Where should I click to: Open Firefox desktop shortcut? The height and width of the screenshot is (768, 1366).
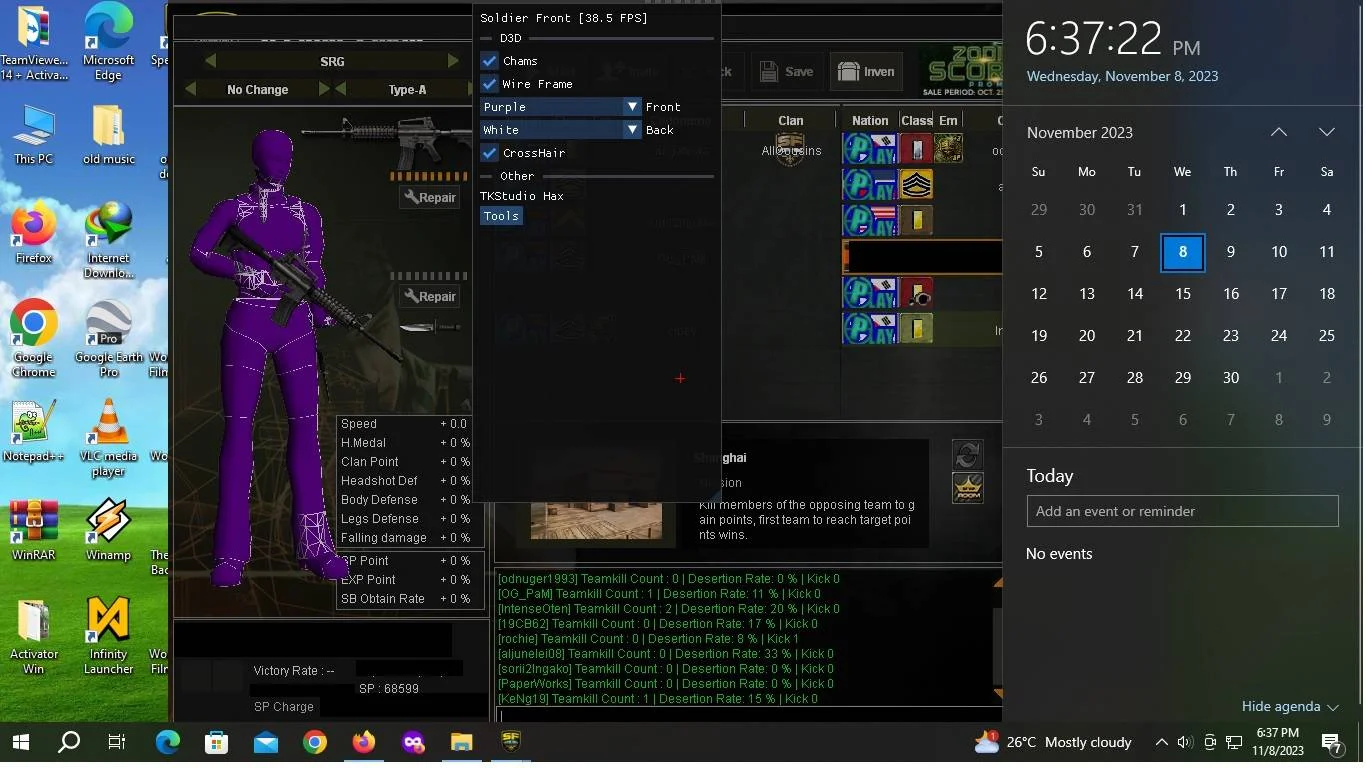pyautogui.click(x=34, y=234)
